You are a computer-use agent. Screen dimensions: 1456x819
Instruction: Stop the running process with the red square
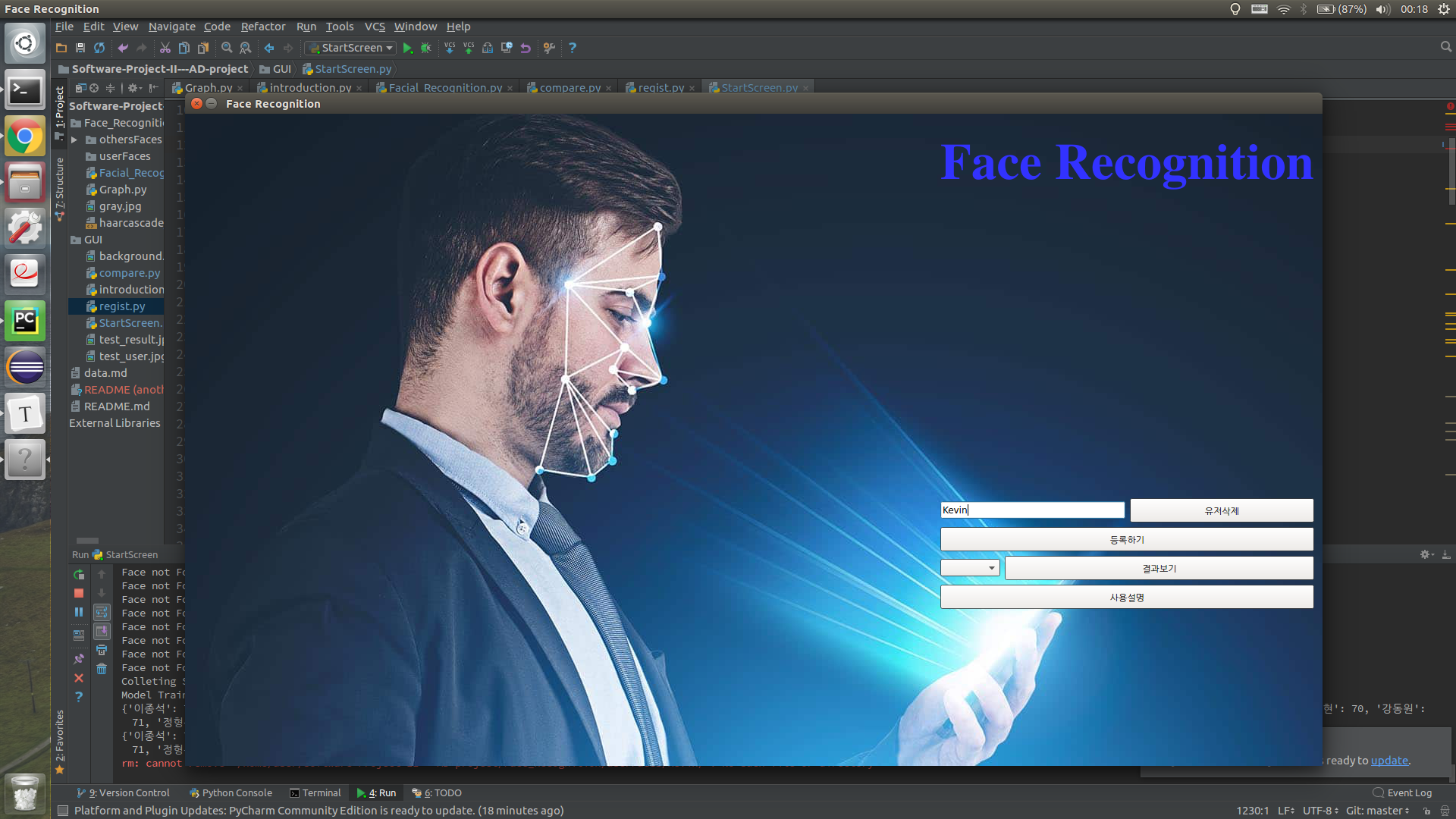pyautogui.click(x=79, y=593)
